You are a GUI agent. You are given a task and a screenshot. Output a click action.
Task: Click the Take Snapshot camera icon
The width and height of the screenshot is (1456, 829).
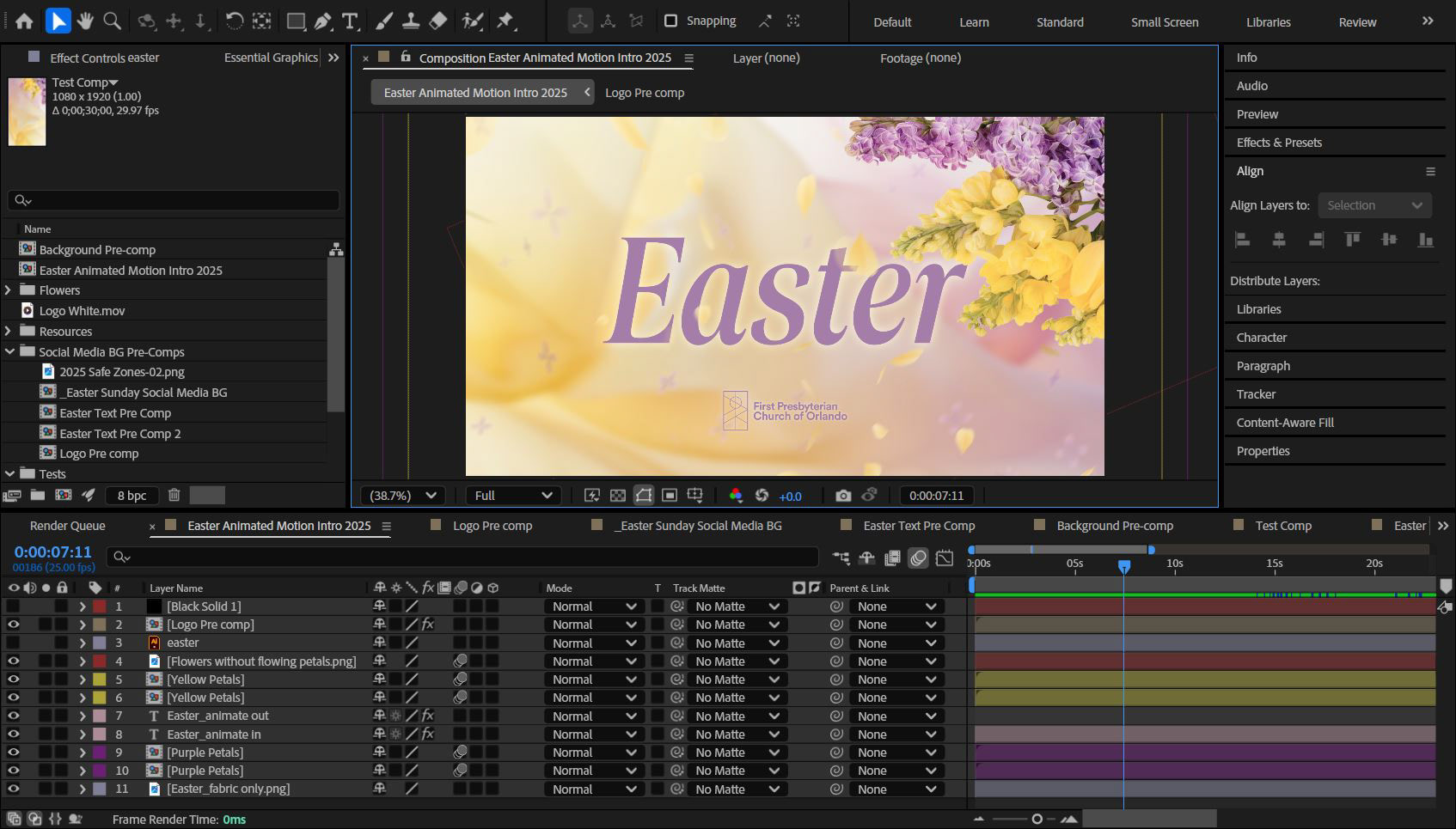(843, 496)
